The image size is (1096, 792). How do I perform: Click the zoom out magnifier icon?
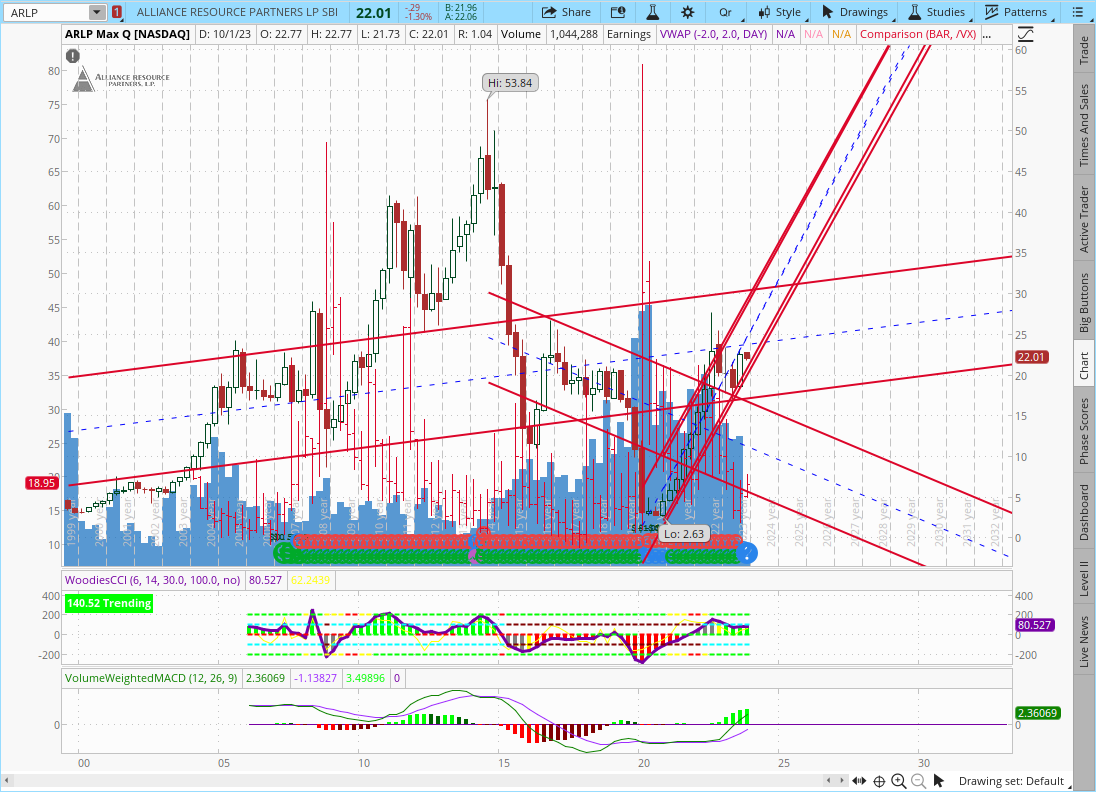tap(918, 781)
